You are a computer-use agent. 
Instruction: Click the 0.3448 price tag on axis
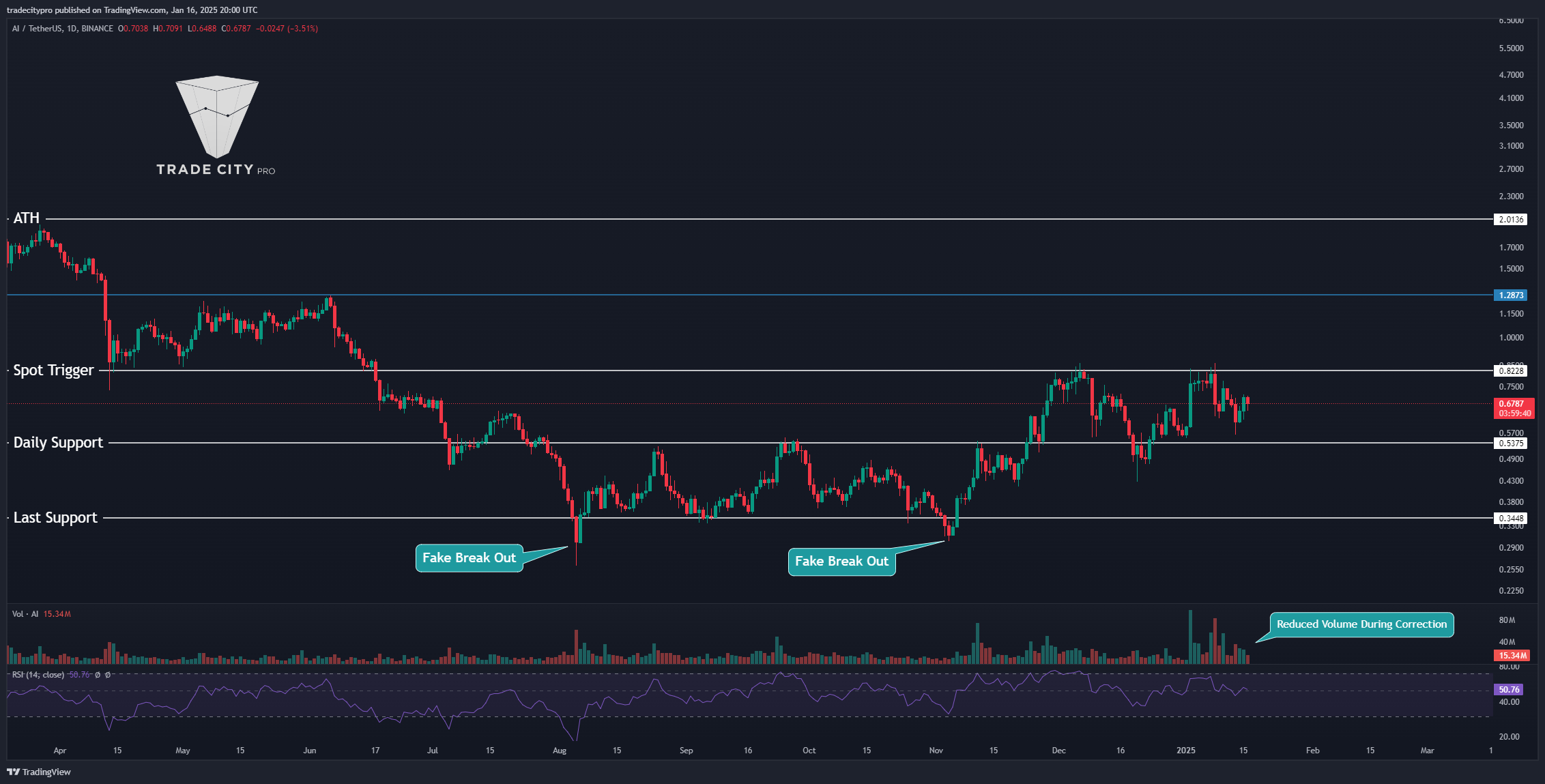click(x=1510, y=519)
